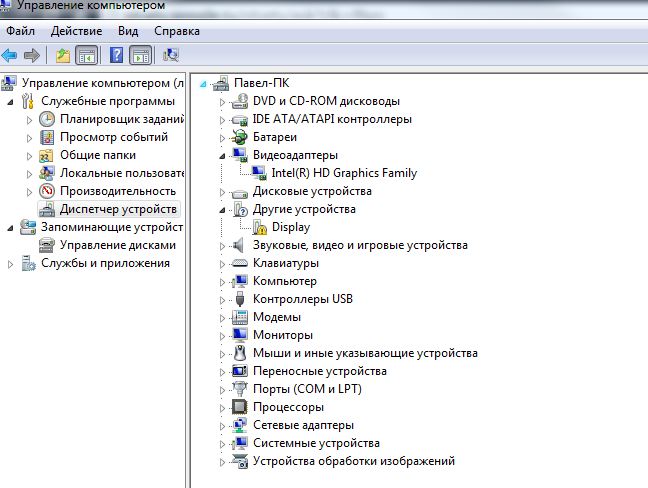Click the Intel(R) HD Graphics Family device icon
This screenshot has height=488, width=648.
point(259,173)
